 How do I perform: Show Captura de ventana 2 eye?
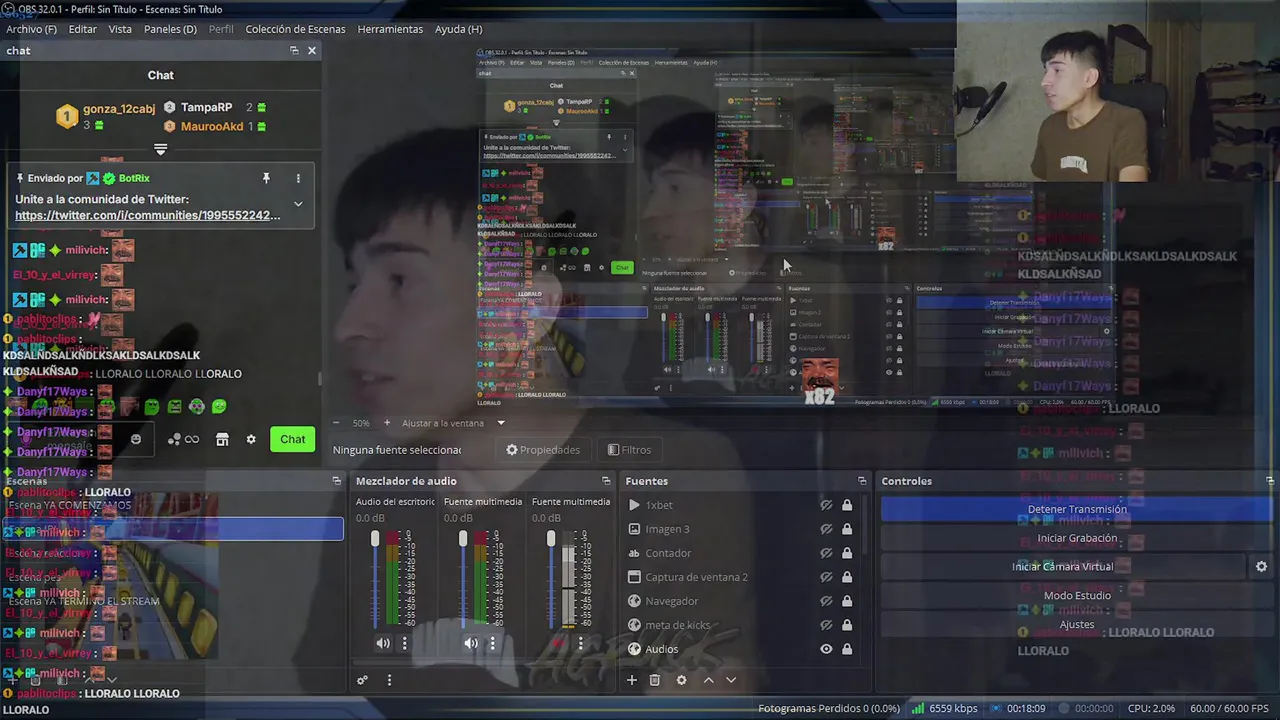(826, 577)
